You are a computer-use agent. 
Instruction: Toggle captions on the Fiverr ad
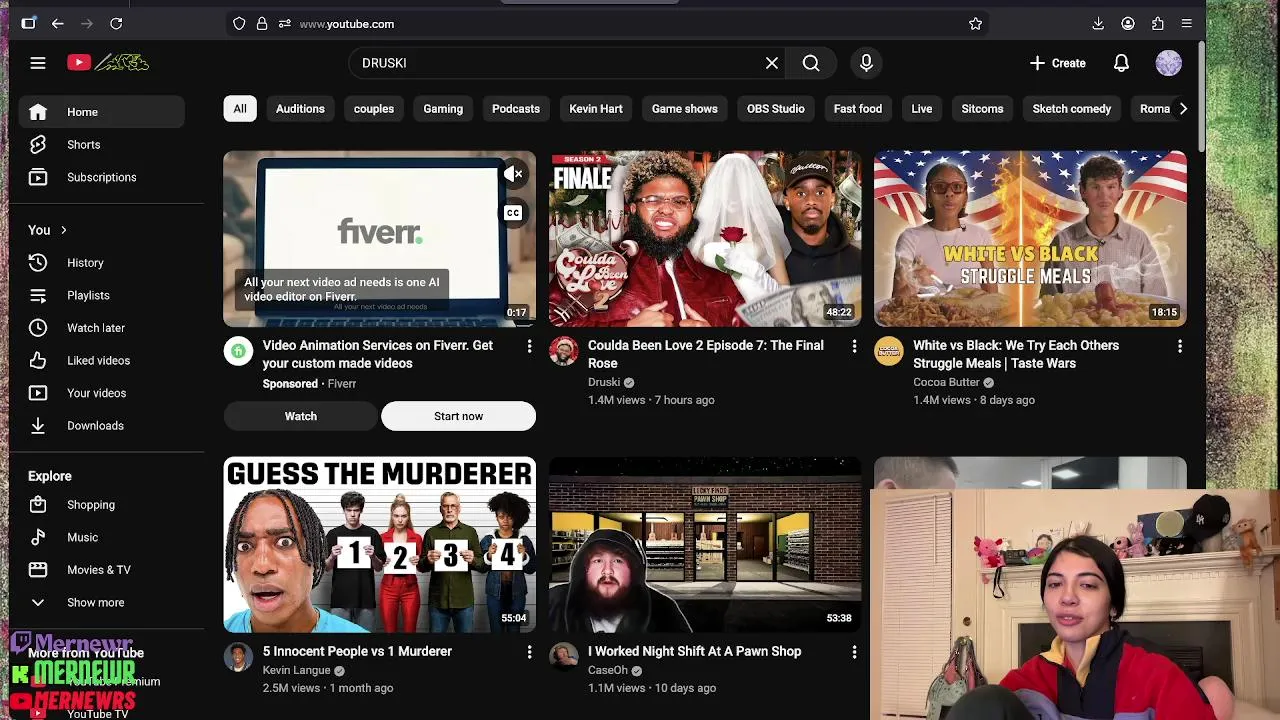pos(513,212)
